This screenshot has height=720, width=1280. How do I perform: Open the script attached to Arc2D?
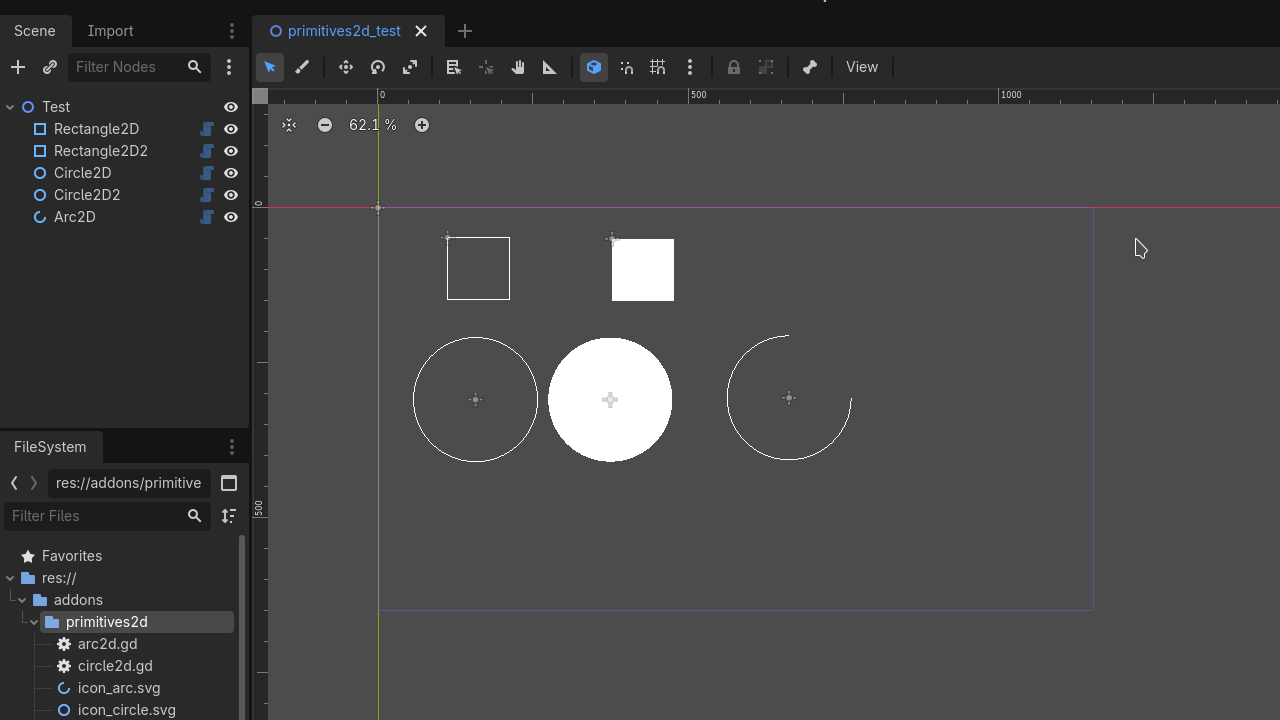[x=207, y=217]
